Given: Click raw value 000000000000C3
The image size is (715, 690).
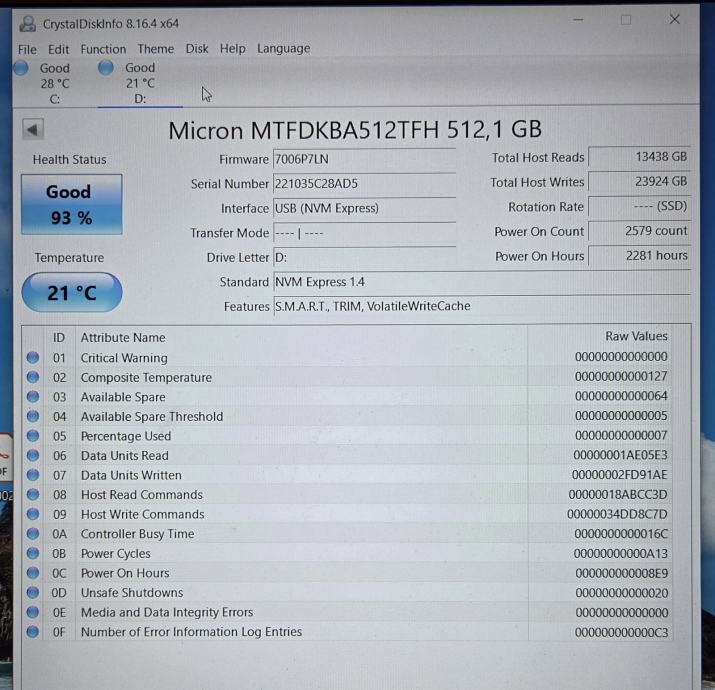Looking at the screenshot, I should tap(621, 632).
